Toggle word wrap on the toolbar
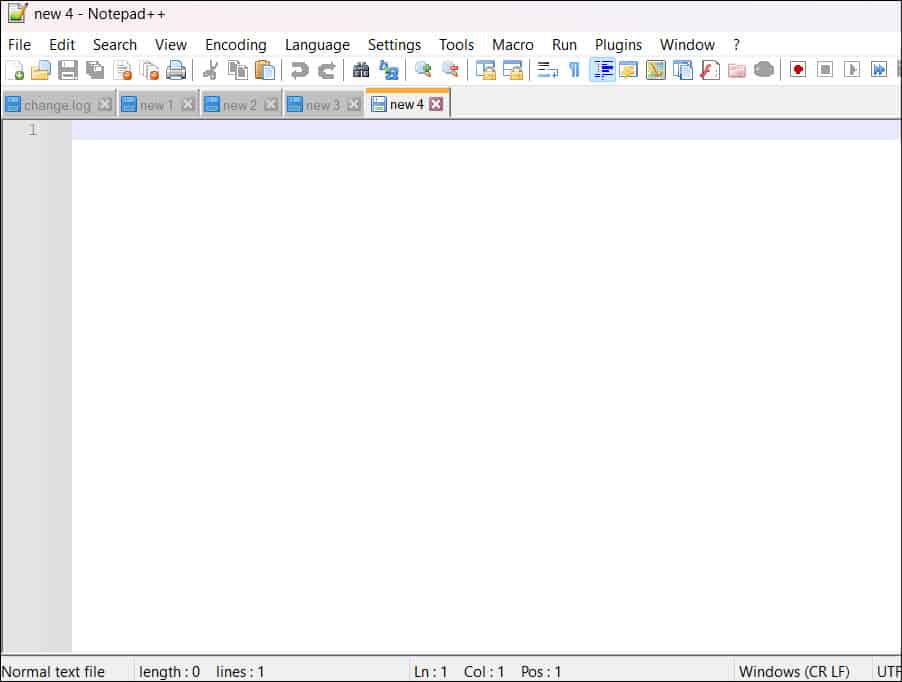This screenshot has height=682, width=902. coord(546,70)
